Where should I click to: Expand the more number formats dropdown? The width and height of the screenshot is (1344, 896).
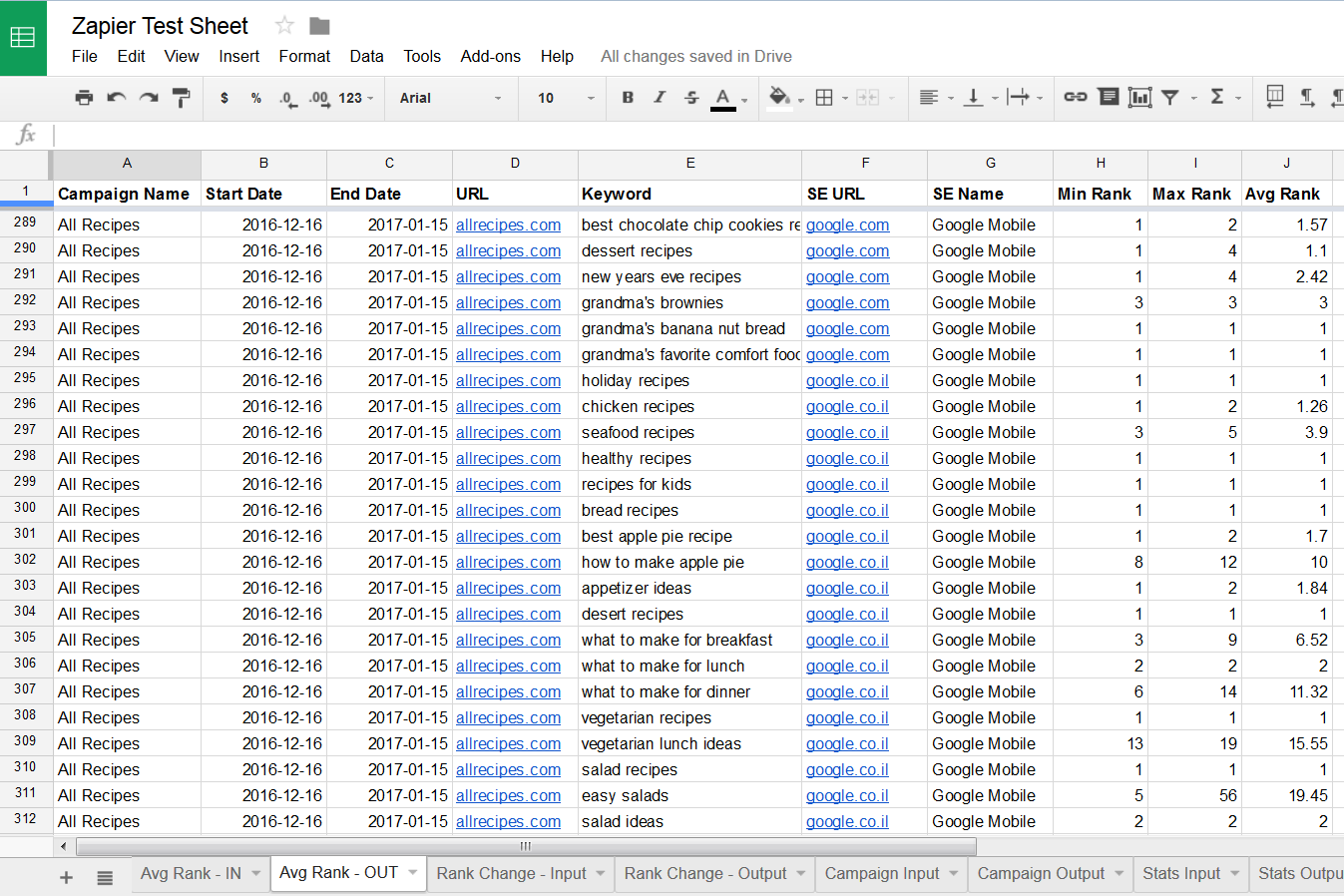tap(355, 98)
